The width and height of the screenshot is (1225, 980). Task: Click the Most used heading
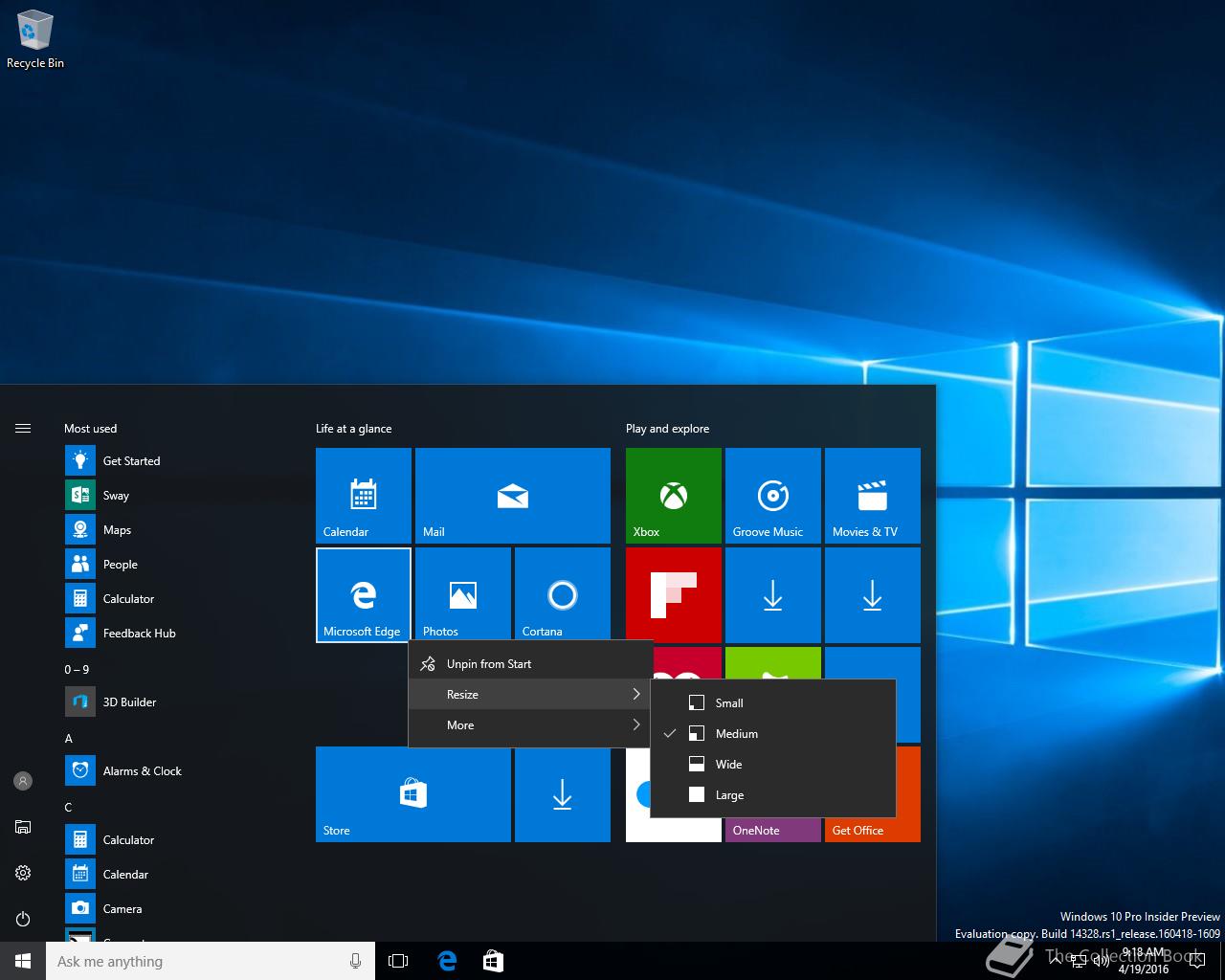(90, 428)
